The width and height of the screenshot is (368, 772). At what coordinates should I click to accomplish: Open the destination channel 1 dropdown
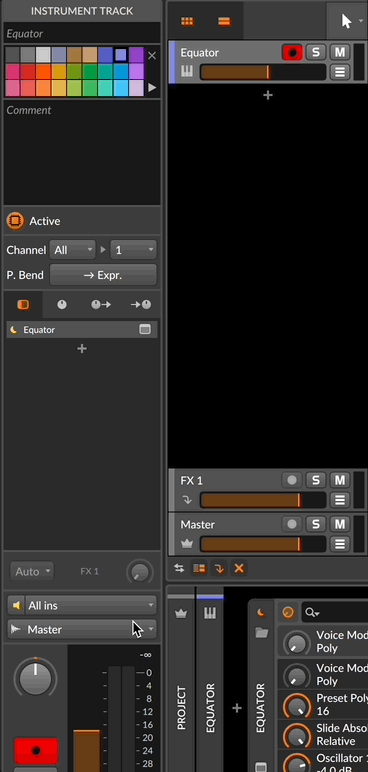[x=133, y=250]
